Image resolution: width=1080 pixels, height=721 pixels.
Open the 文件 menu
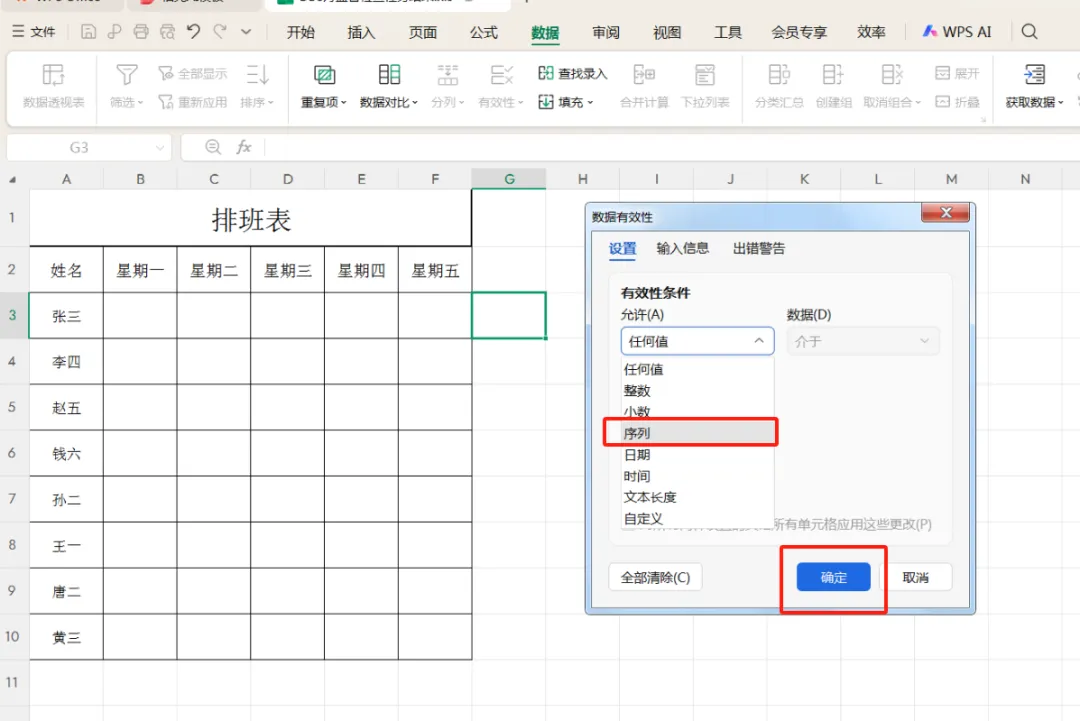tap(34, 32)
